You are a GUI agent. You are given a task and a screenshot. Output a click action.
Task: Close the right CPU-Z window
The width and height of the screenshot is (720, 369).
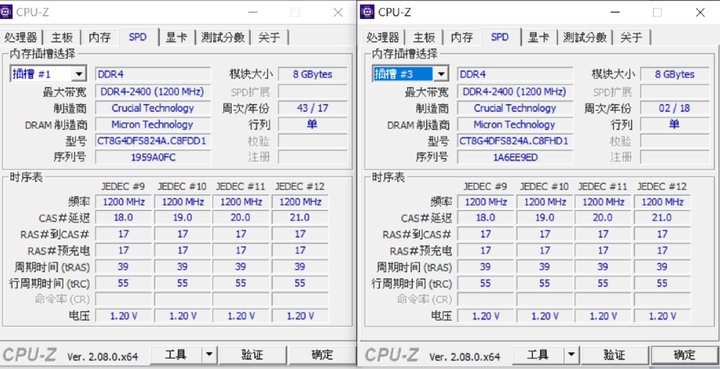click(x=700, y=12)
